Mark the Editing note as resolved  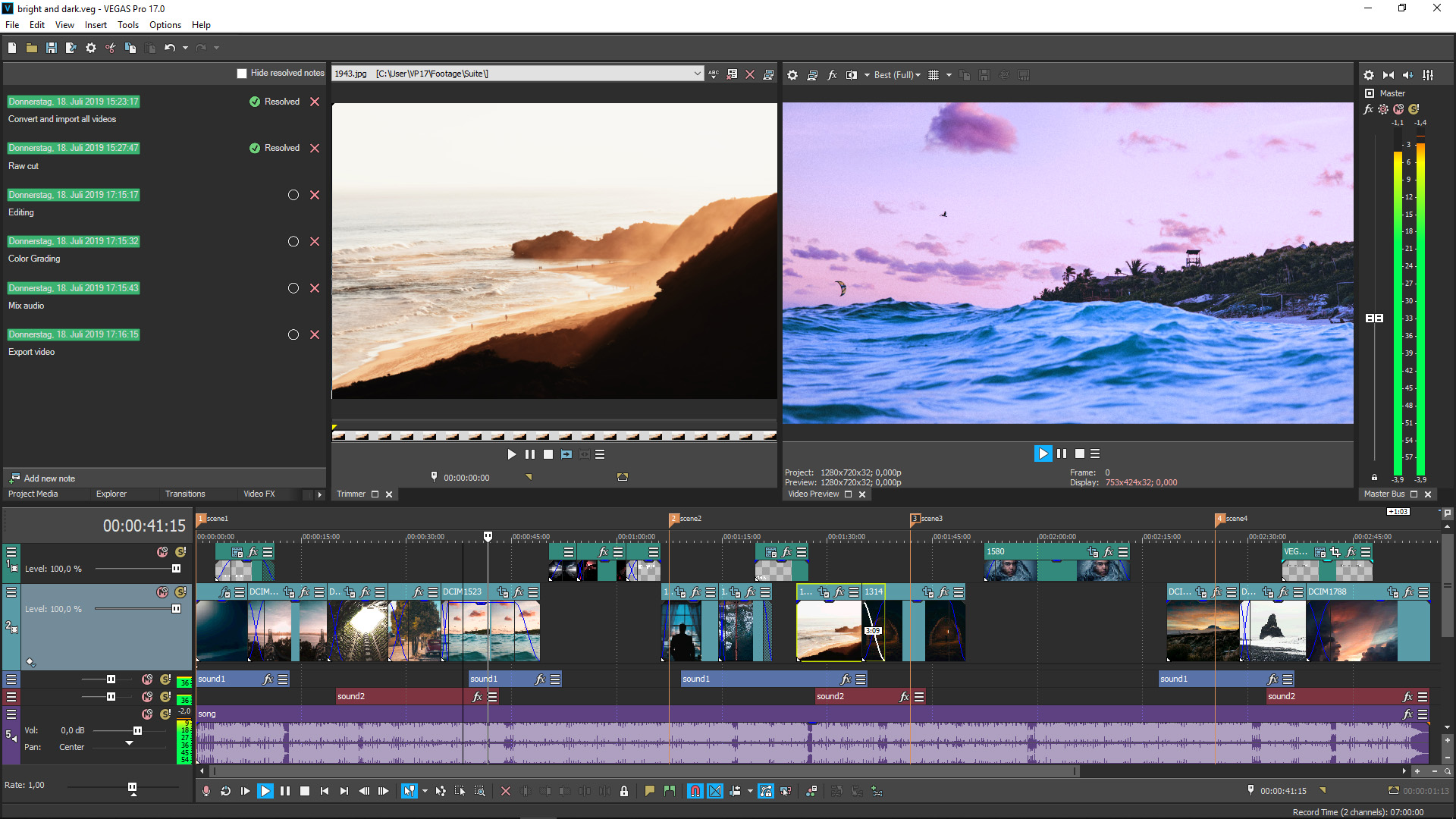click(x=293, y=195)
